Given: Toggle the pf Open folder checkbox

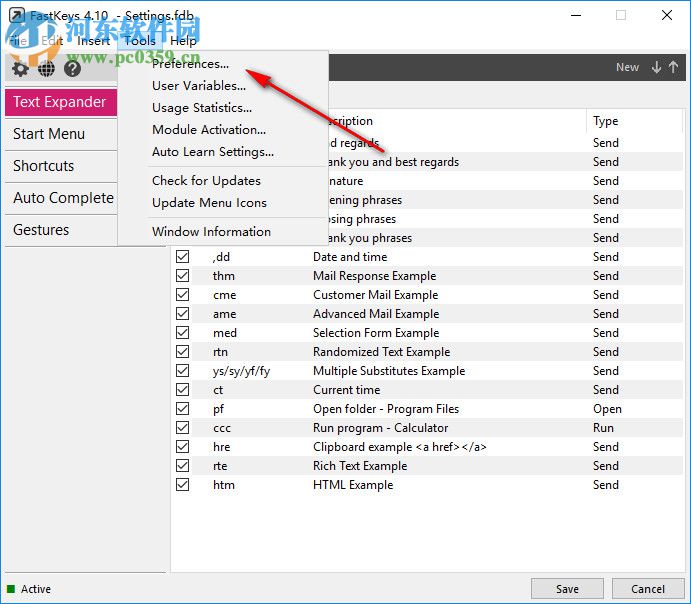Looking at the screenshot, I should pos(182,408).
